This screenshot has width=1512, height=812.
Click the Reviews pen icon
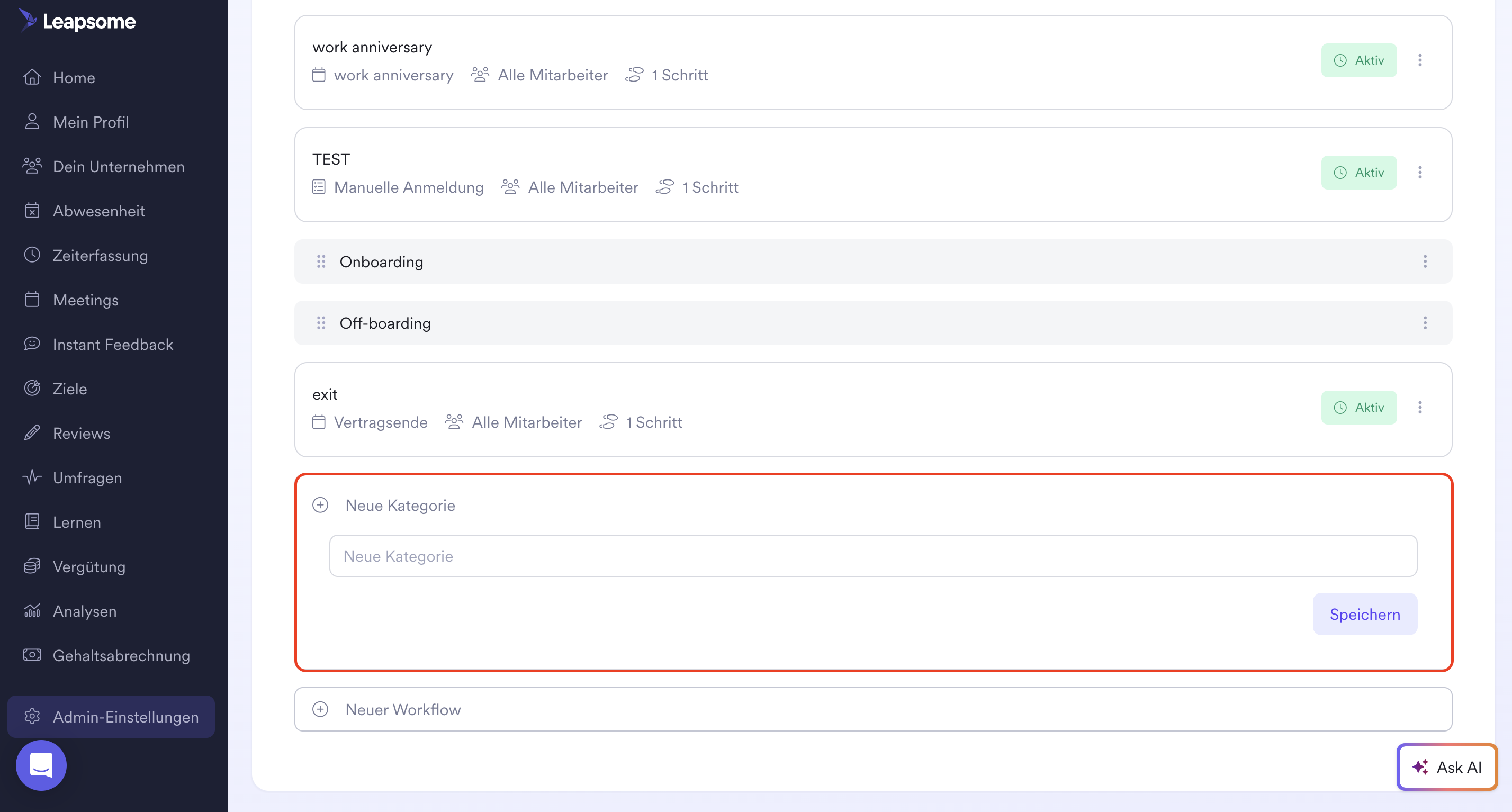(32, 433)
